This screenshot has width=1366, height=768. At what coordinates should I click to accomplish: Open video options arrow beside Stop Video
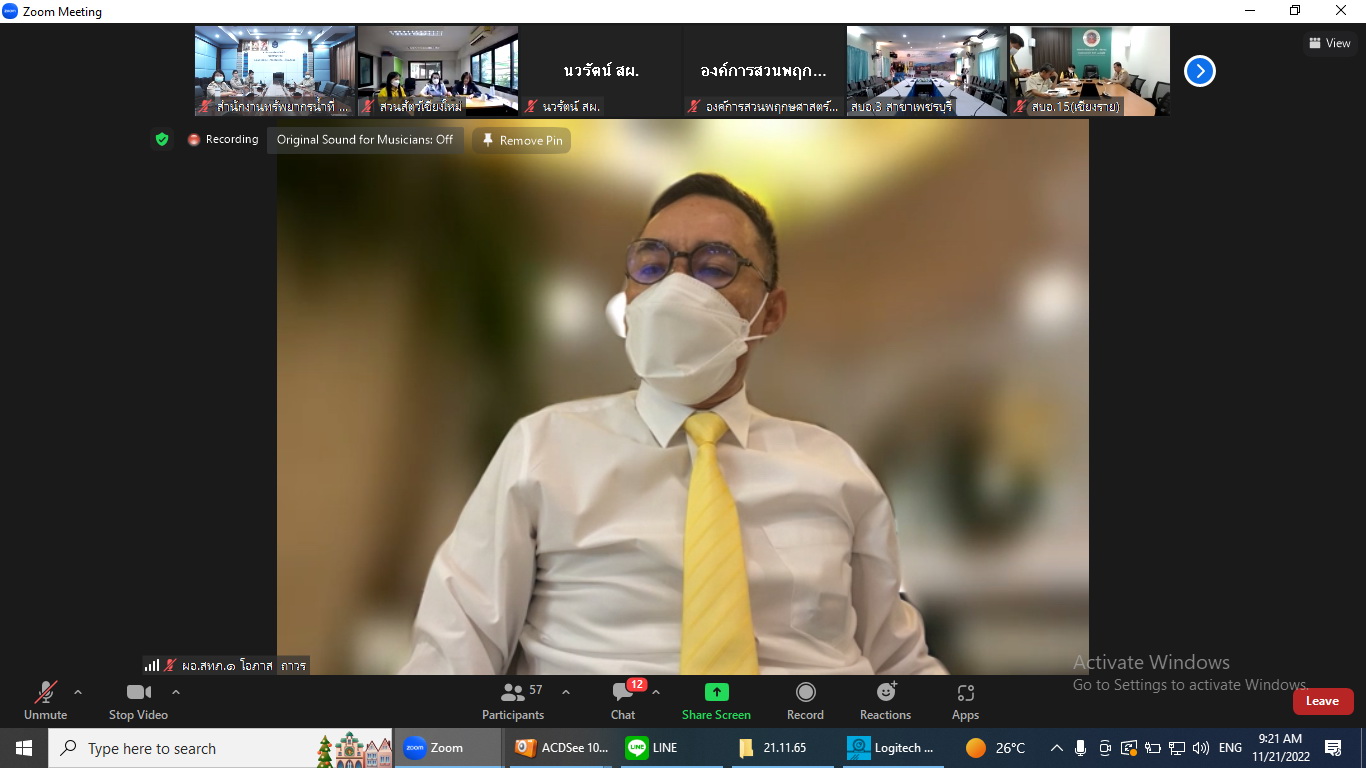(176, 692)
